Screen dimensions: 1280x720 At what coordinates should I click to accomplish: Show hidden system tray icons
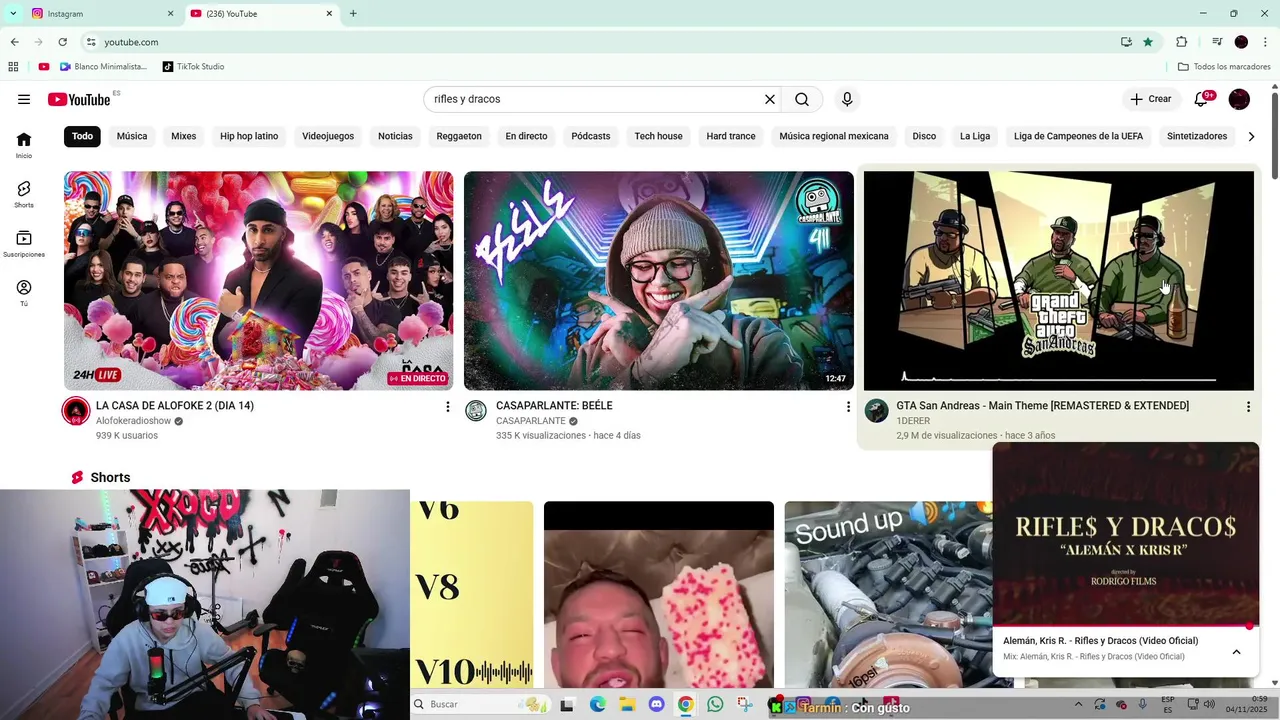coord(1077,704)
